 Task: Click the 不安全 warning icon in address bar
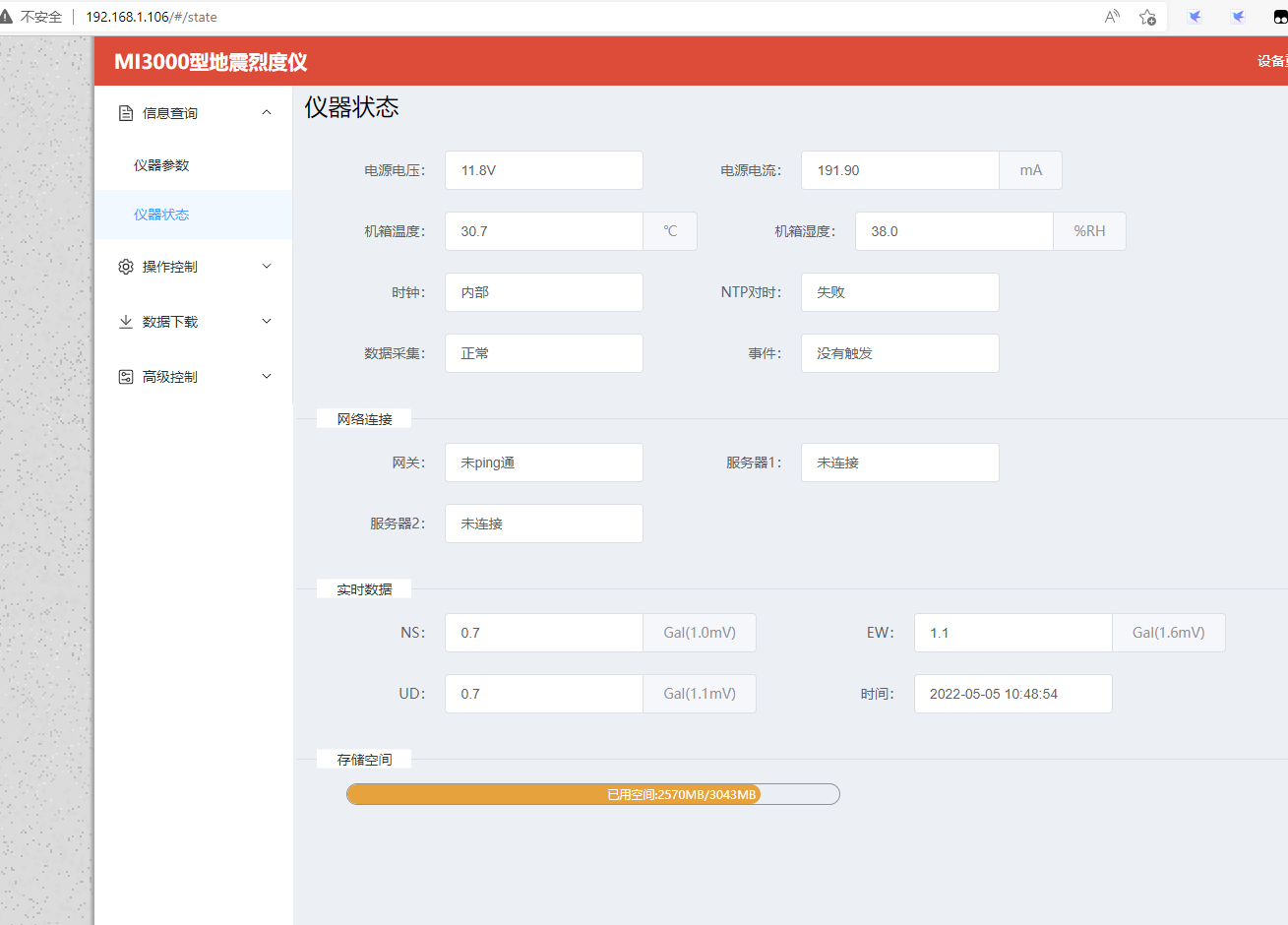click(7, 17)
